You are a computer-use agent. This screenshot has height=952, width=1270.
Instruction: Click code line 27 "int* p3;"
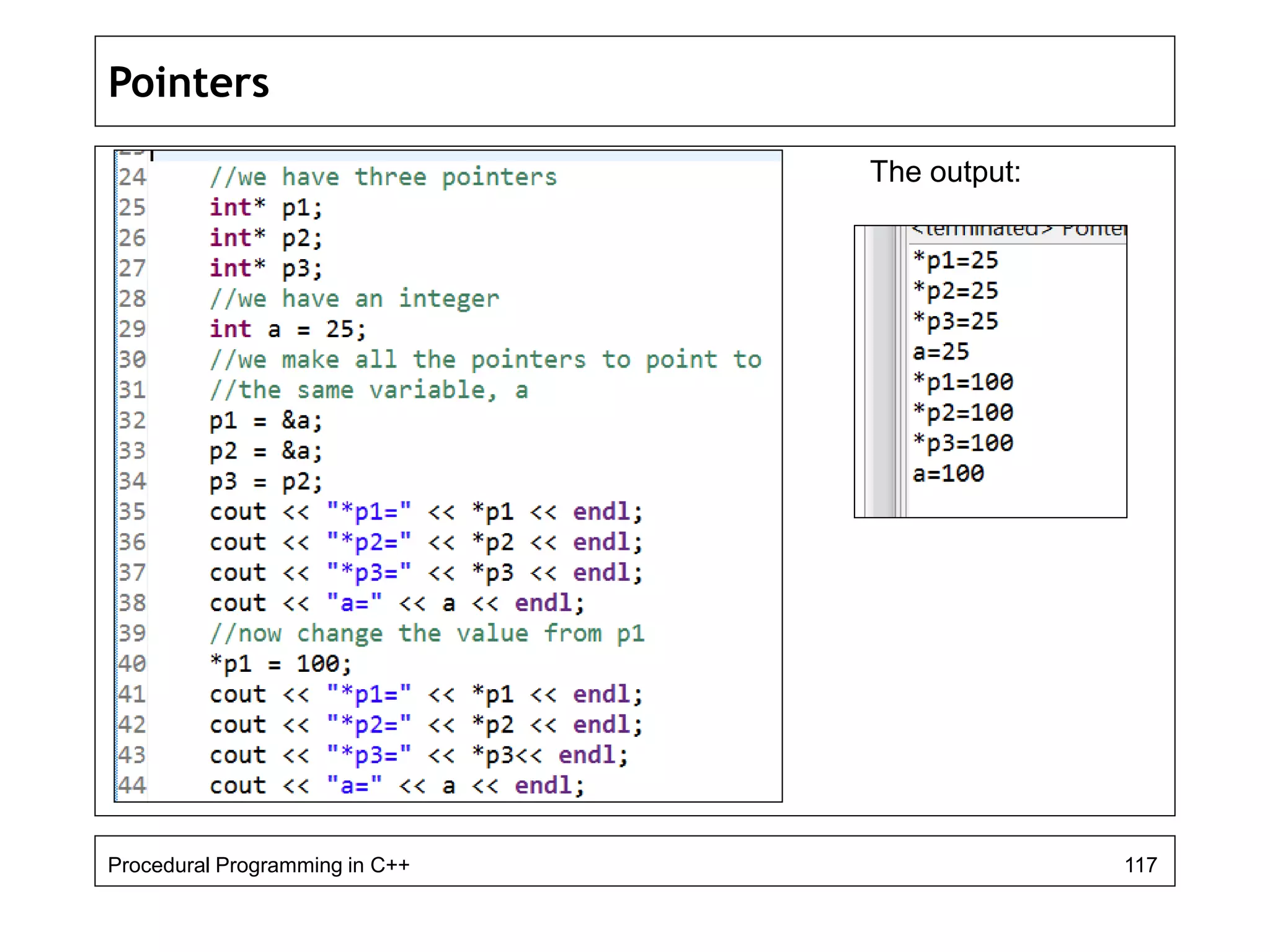click(266, 268)
